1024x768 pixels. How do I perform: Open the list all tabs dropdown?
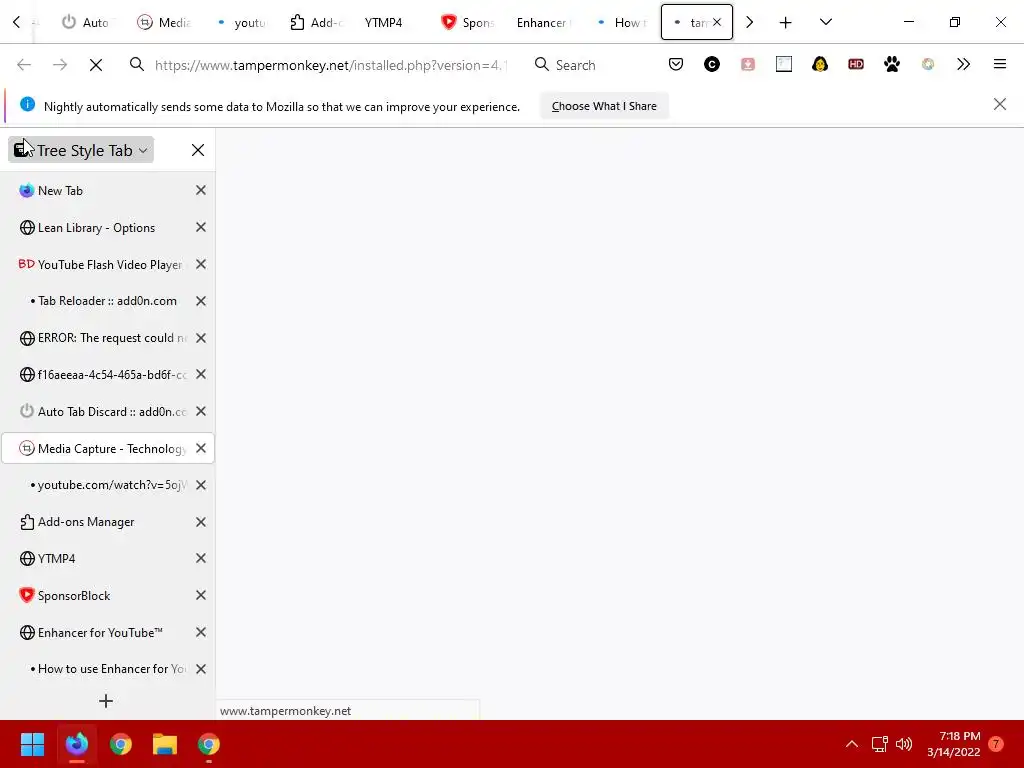click(825, 22)
